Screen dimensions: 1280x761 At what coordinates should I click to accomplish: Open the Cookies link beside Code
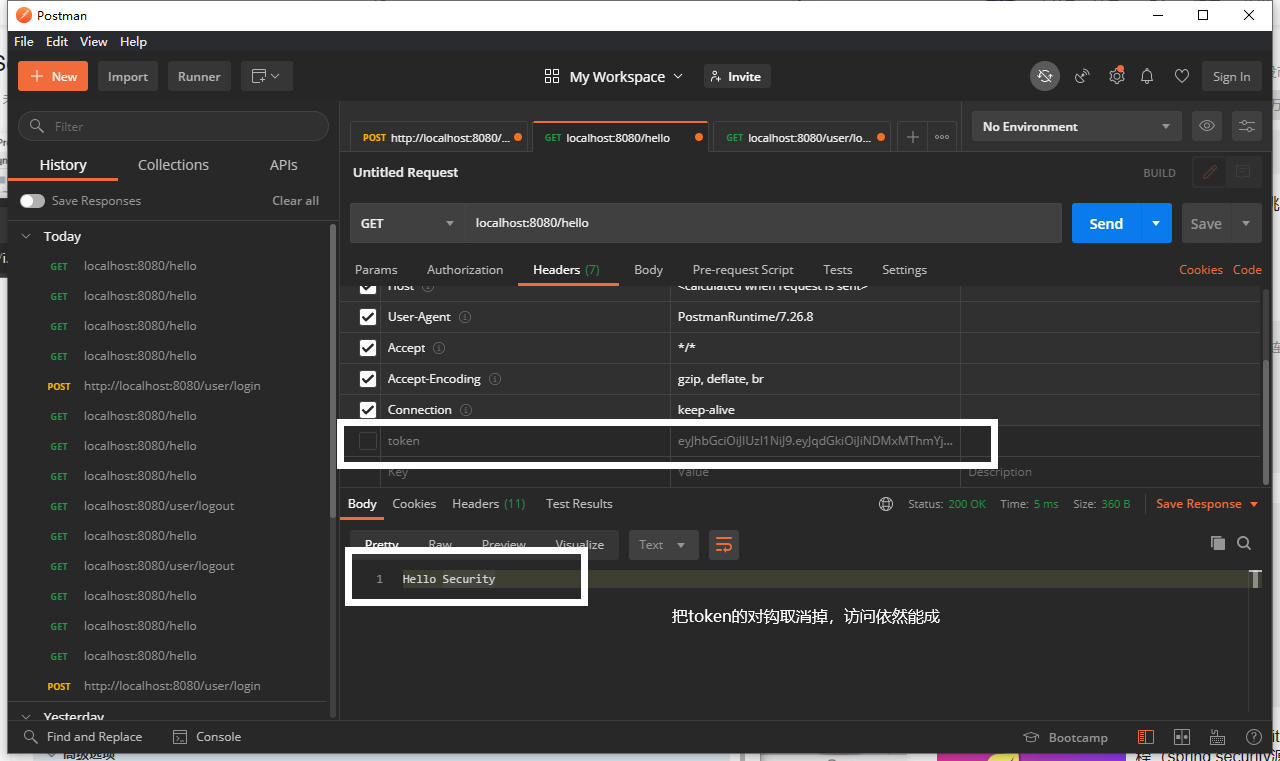[x=1201, y=270]
